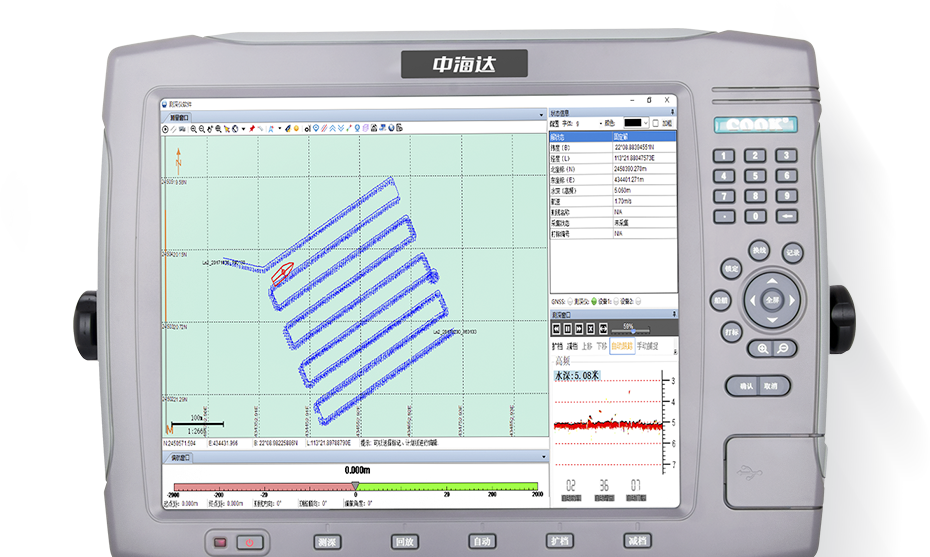The image size is (930, 557).
Task: Click the deviation bar center marker at 0
Action: click(x=355, y=486)
